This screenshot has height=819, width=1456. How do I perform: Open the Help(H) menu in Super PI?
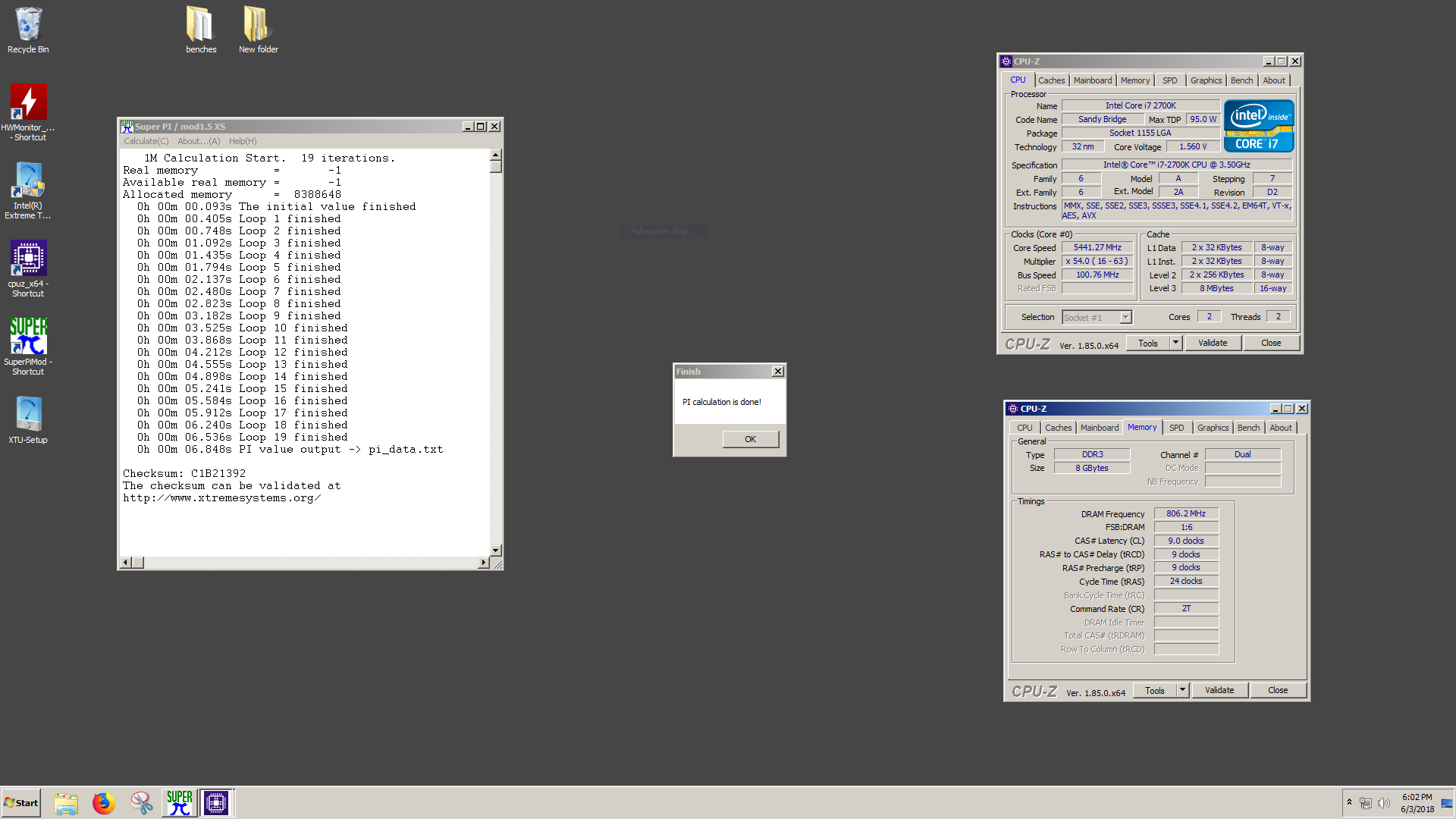pos(243,141)
